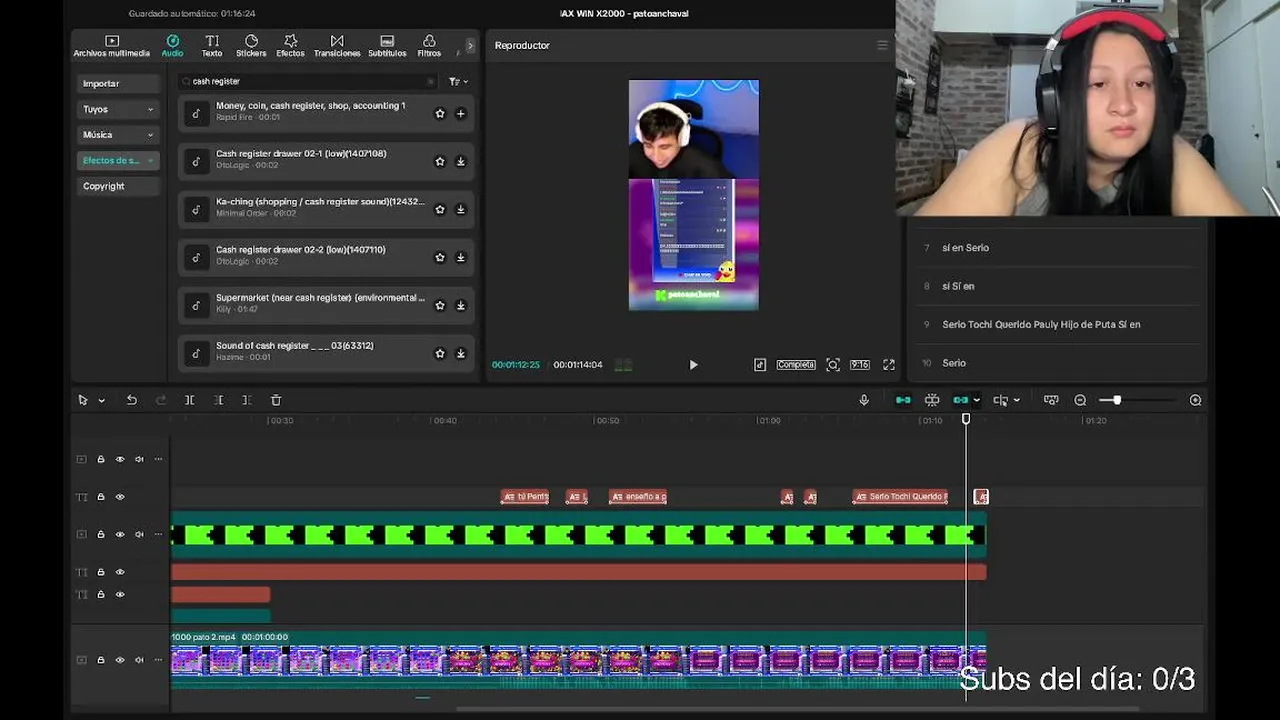Open the Completa preview quality dropdown
The width and height of the screenshot is (1280, 720).
796,365
